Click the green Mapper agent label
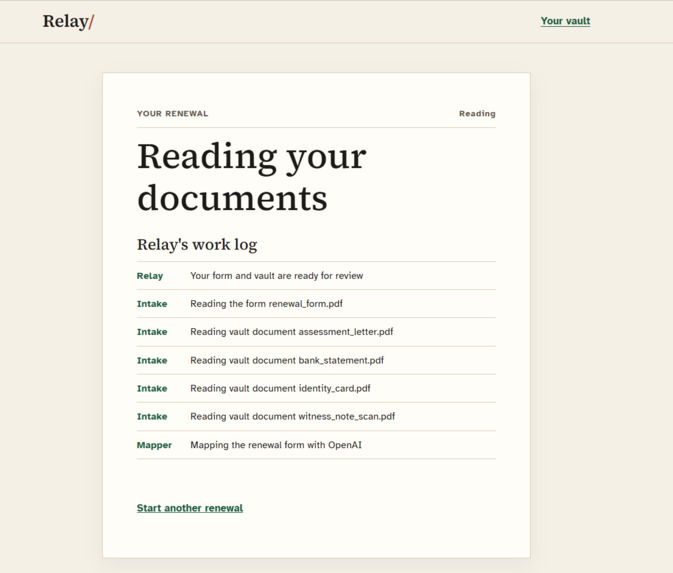 click(x=154, y=445)
